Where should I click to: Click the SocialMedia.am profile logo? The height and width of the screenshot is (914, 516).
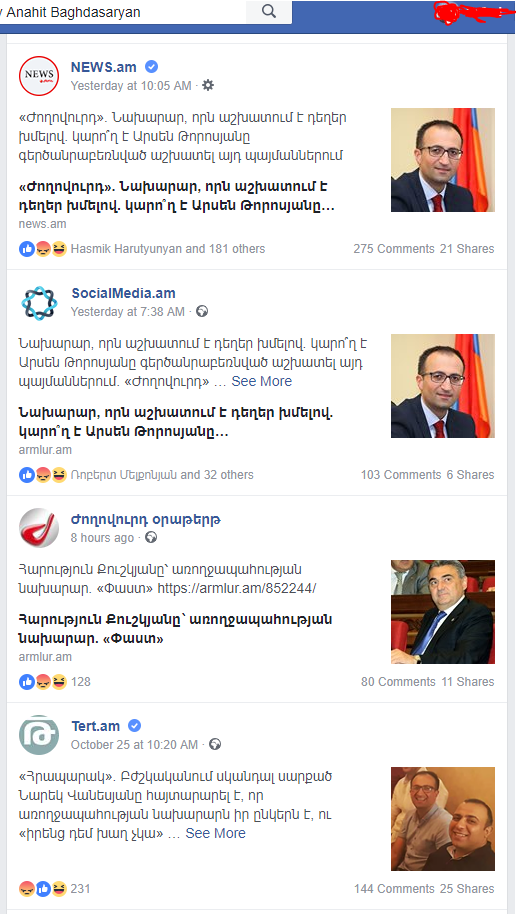pos(39,303)
